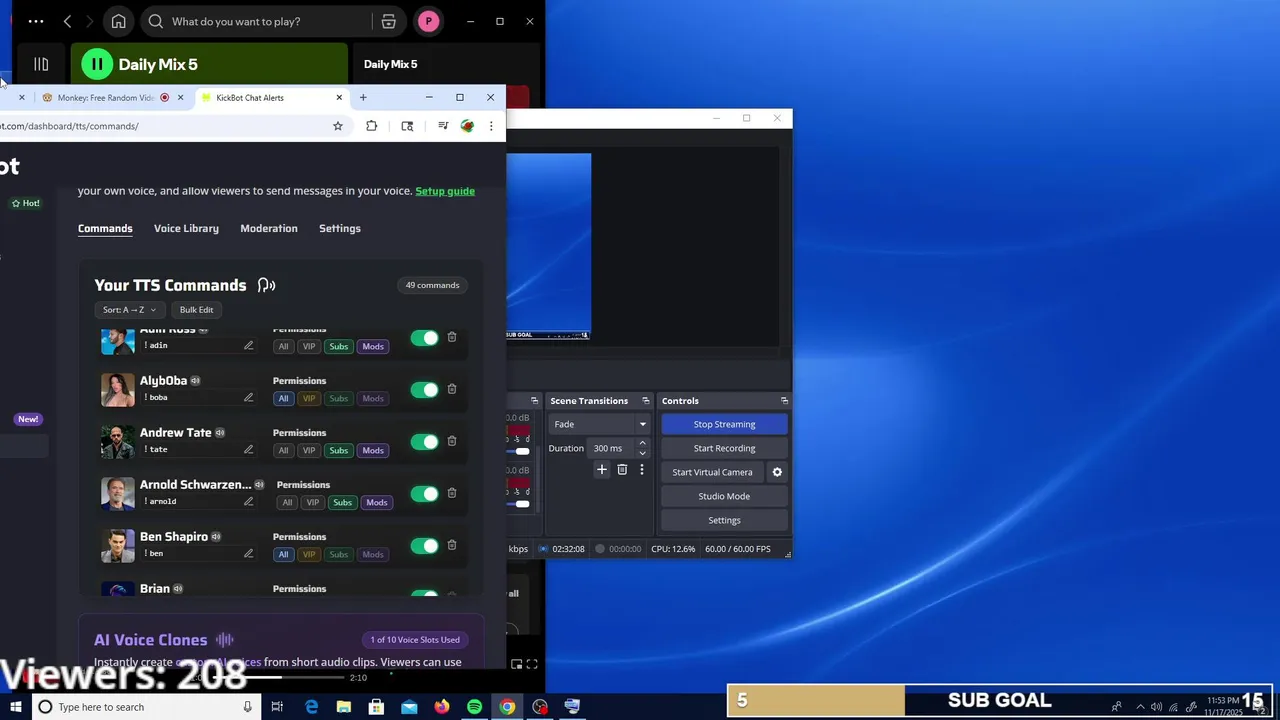This screenshot has width=1280, height=720.
Task: Preview Andrew Tate voice speaker icon
Action: click(x=220, y=433)
